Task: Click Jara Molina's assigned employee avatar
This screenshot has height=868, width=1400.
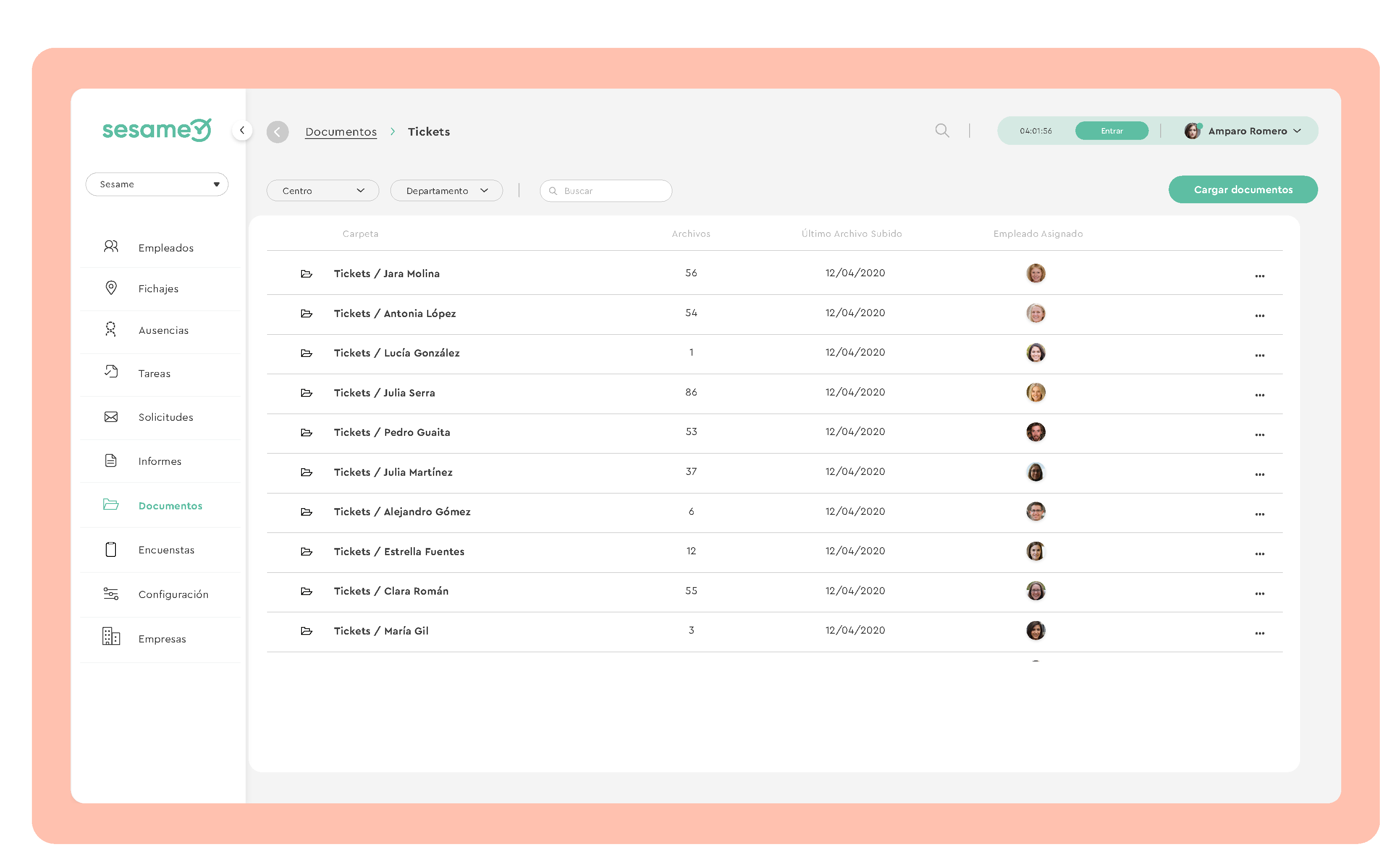Action: coord(1036,273)
